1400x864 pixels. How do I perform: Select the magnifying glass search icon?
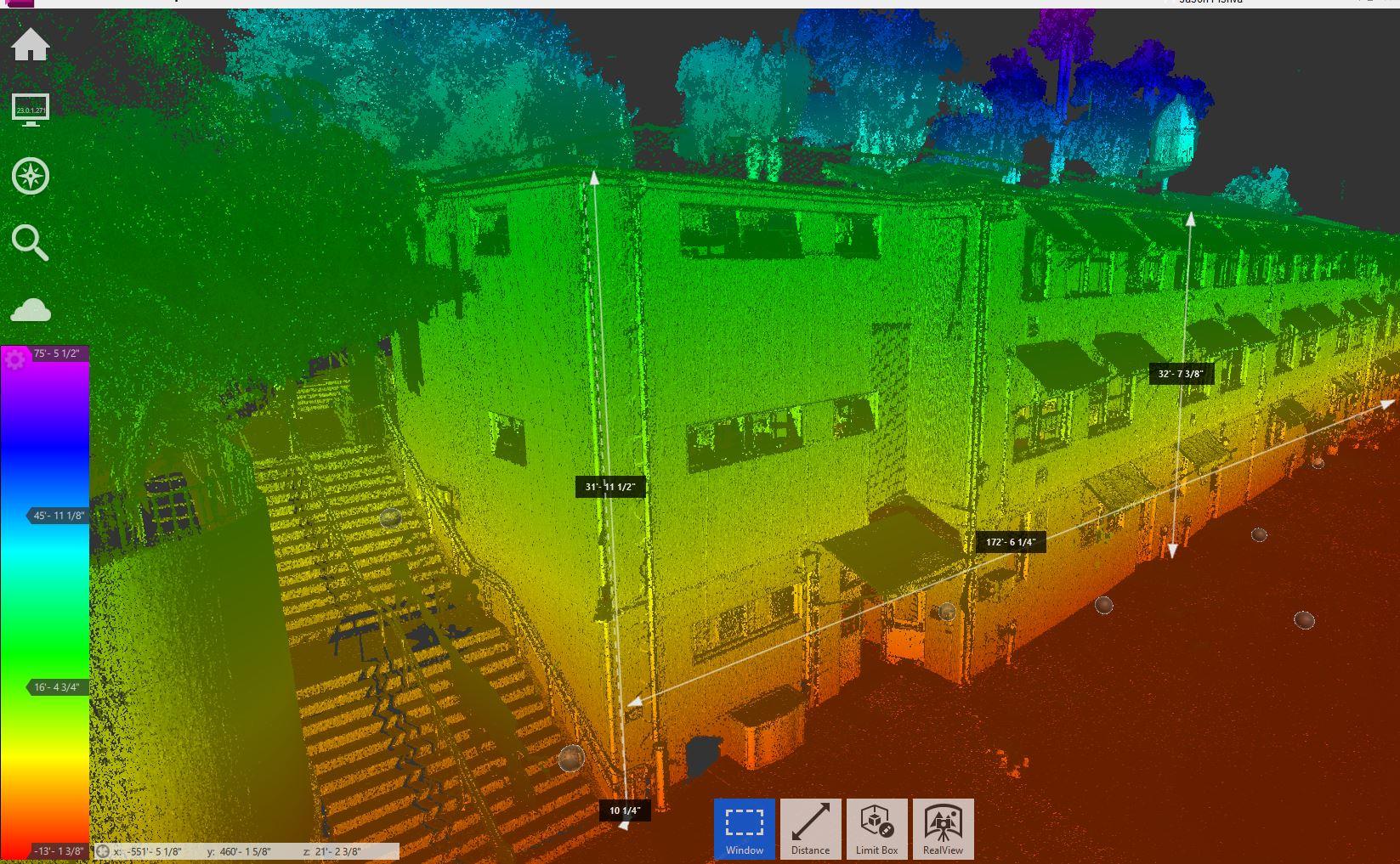point(30,243)
